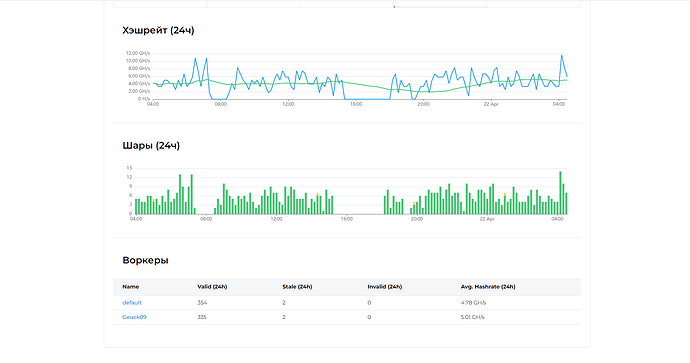Click the 12:00 label on shares chart
The width and height of the screenshot is (690, 363).
coord(276,219)
